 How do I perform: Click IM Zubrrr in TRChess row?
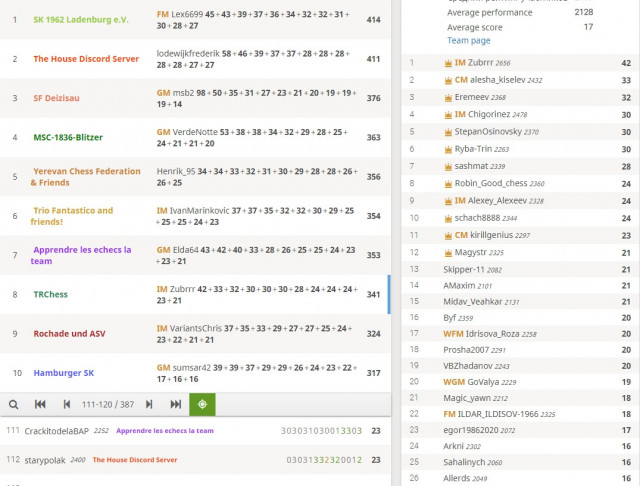(x=176, y=289)
